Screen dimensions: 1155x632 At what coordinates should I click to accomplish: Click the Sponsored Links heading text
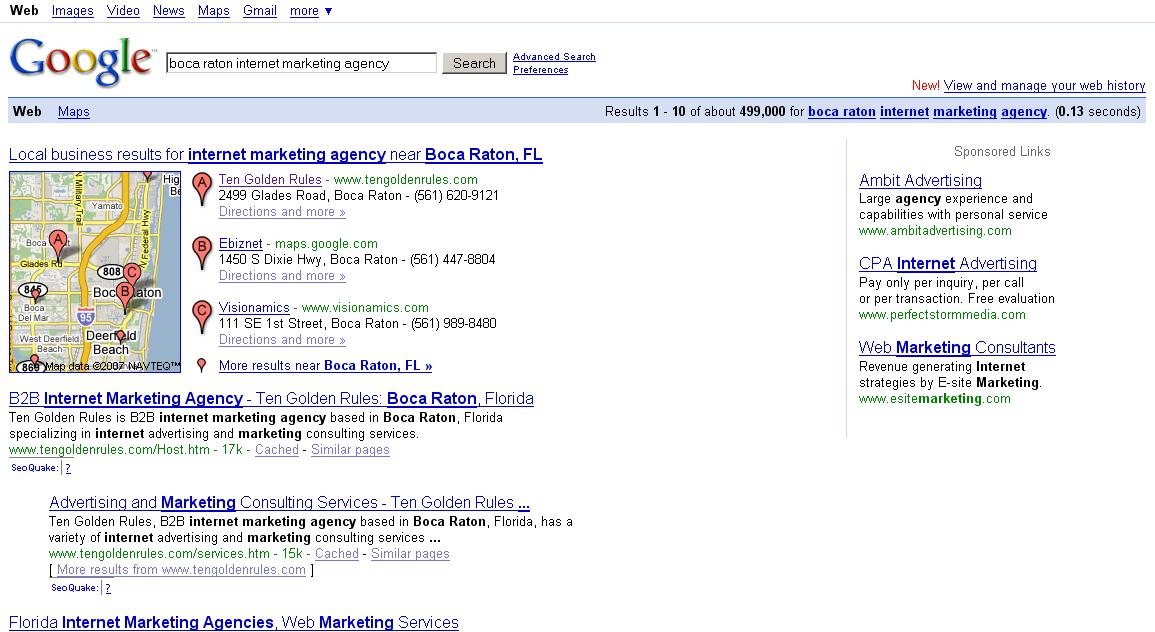(x=1002, y=152)
